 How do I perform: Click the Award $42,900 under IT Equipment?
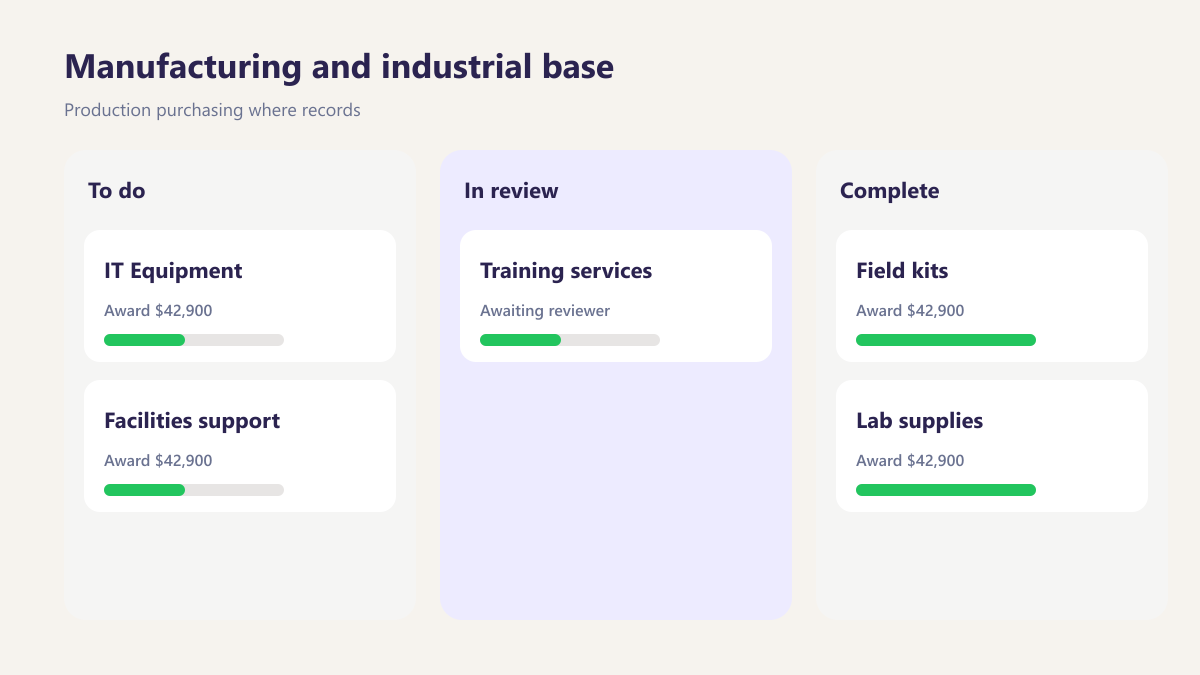click(x=158, y=311)
